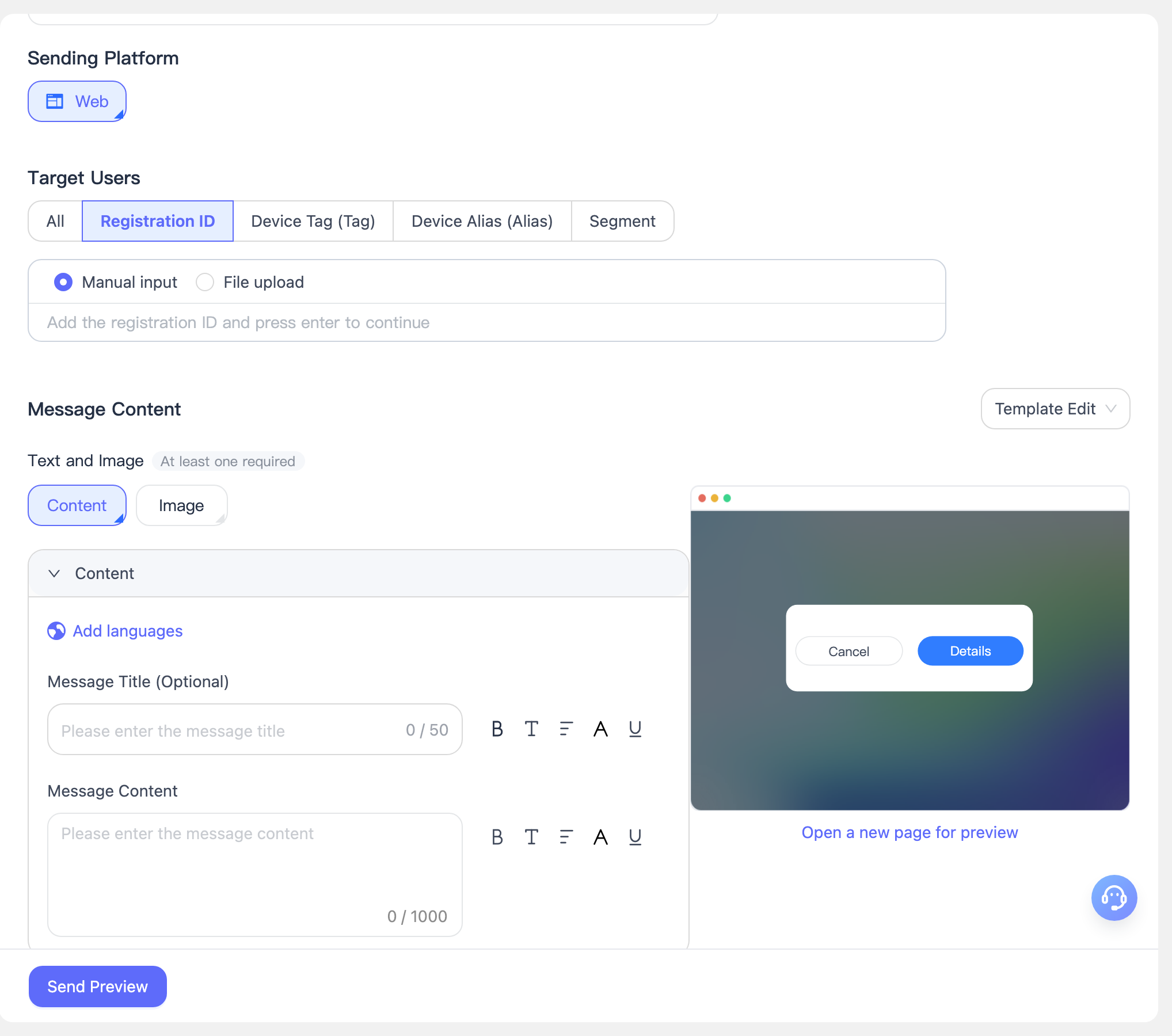This screenshot has width=1172, height=1036.
Task: Open font color for message title
Action: click(601, 729)
